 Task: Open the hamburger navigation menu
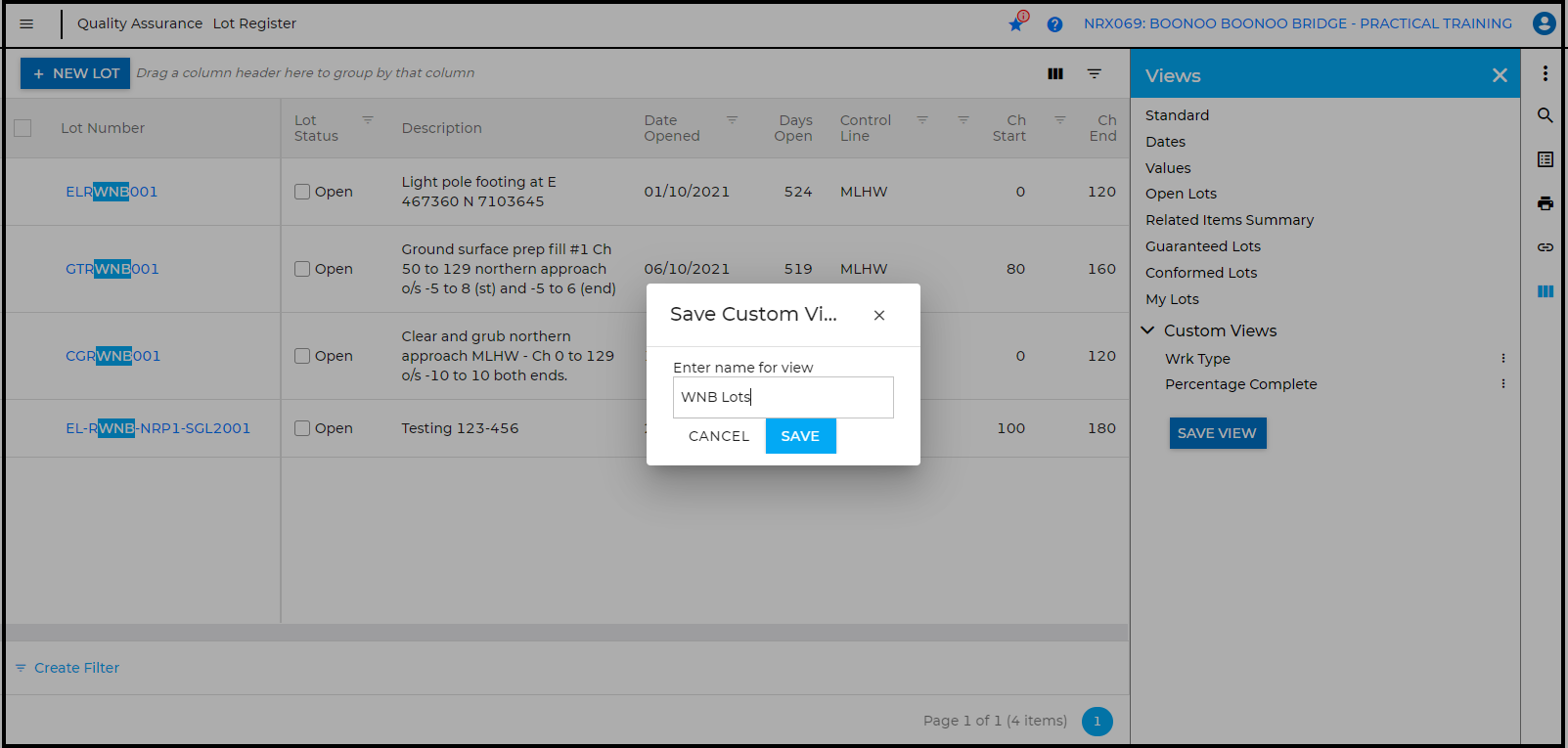(x=26, y=23)
